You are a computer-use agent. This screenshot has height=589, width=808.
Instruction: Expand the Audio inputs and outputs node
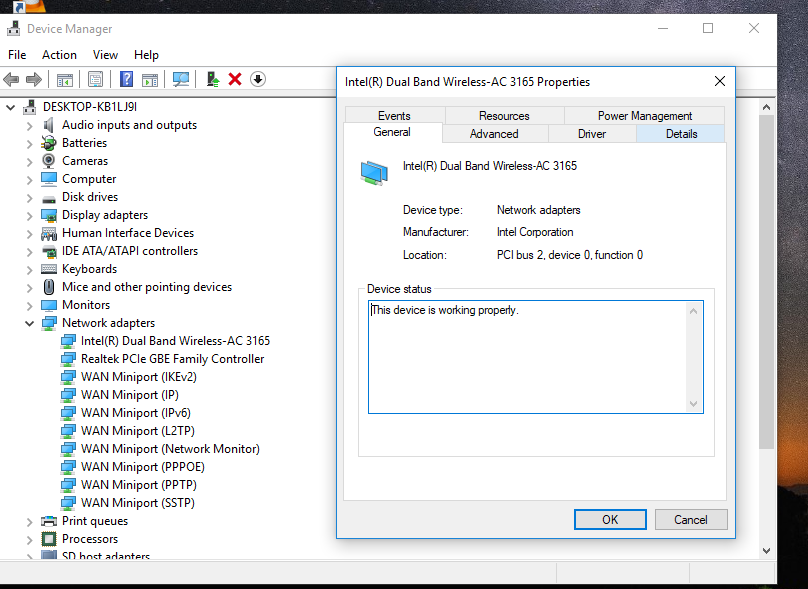pos(30,125)
